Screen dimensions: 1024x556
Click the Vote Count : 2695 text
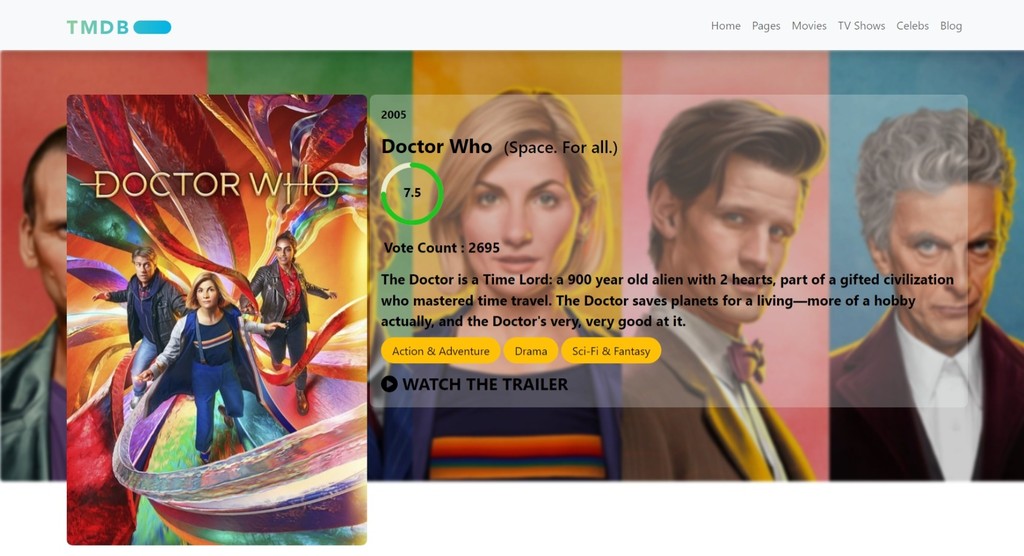pyautogui.click(x=441, y=248)
